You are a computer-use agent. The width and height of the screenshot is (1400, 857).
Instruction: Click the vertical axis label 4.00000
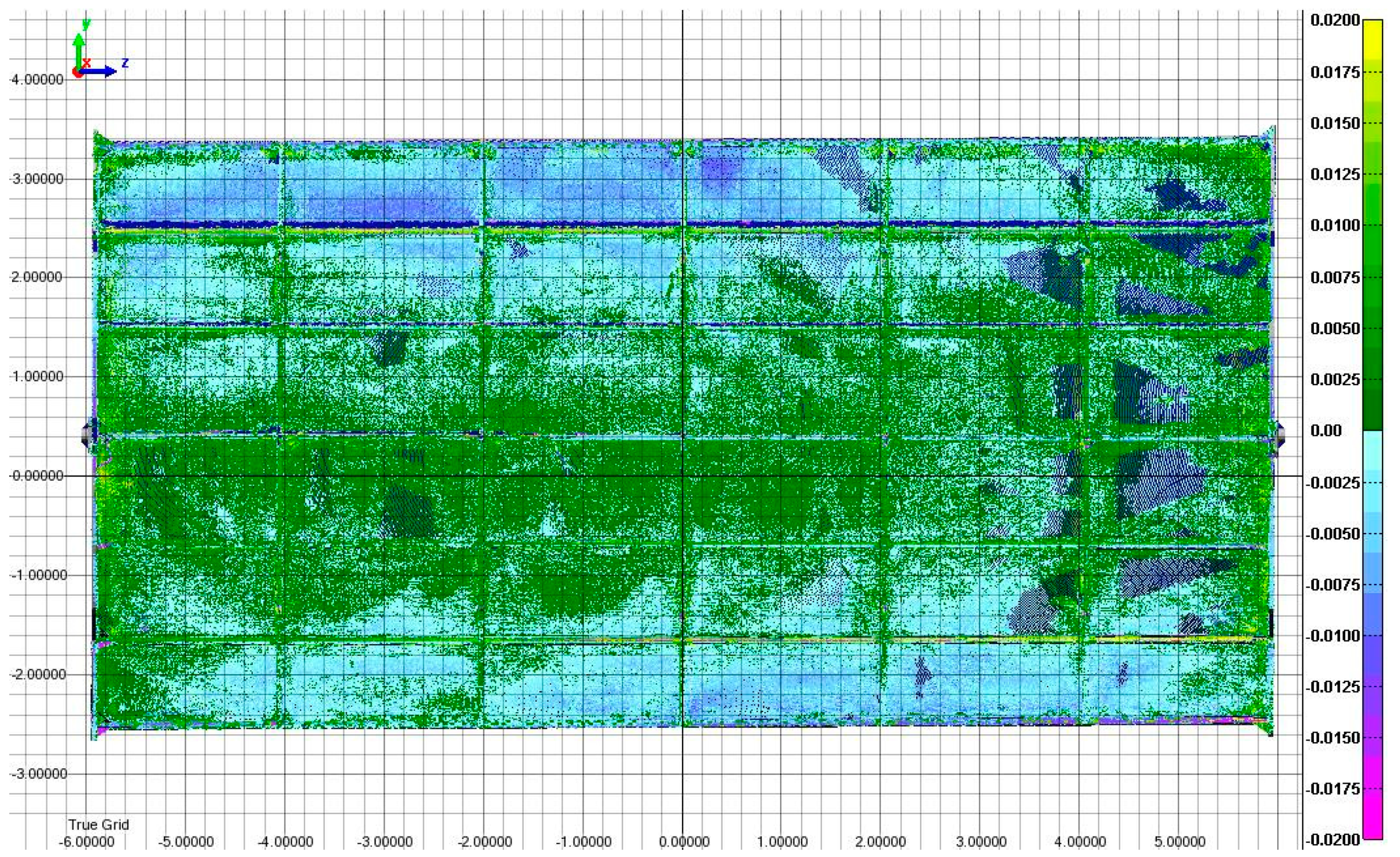tap(38, 80)
